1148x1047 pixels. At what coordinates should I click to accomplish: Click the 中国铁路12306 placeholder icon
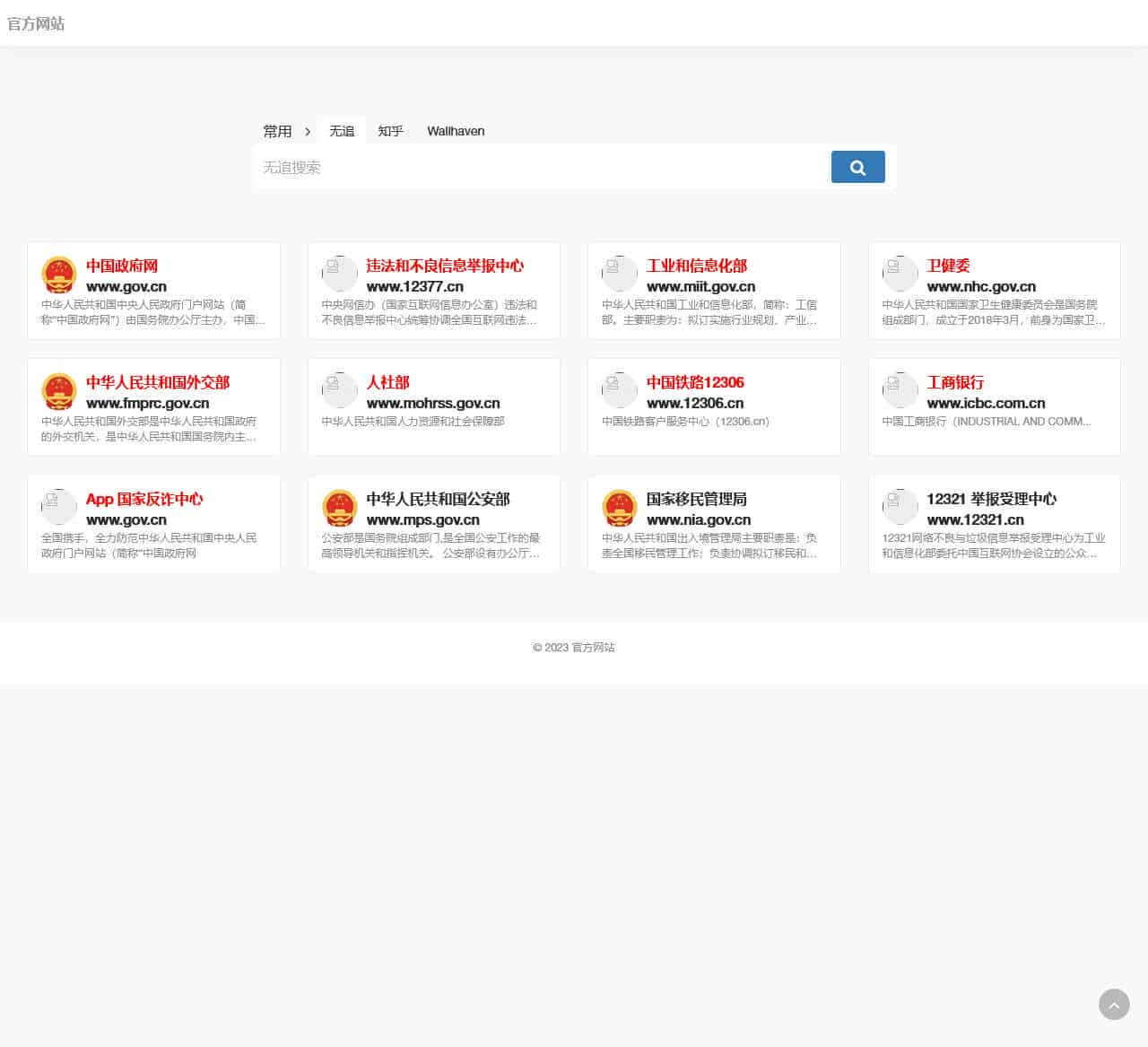coord(620,391)
